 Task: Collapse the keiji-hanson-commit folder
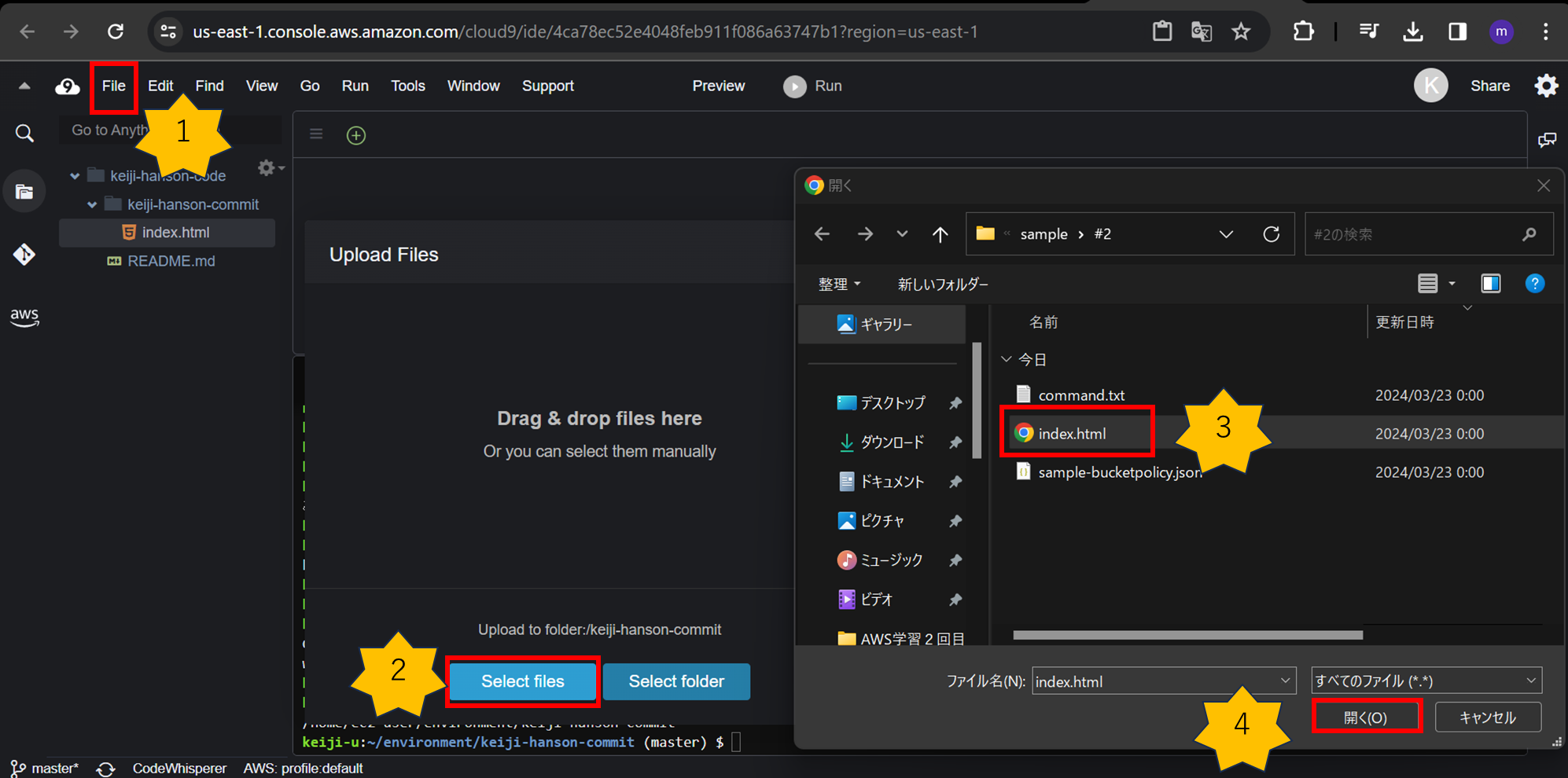click(x=92, y=204)
